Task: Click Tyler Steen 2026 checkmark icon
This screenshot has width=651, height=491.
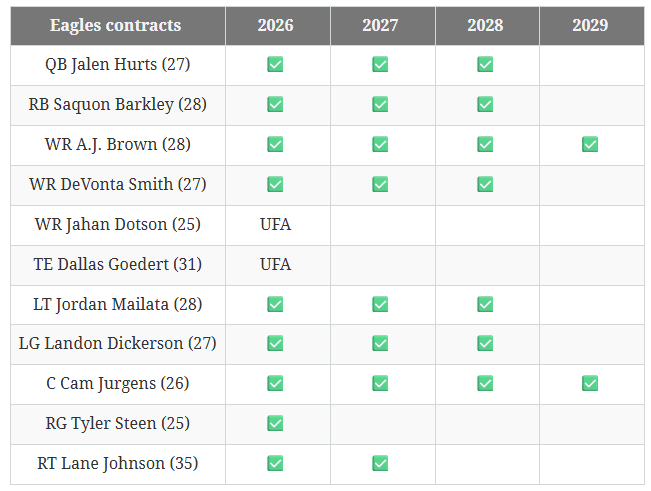Action: click(275, 423)
